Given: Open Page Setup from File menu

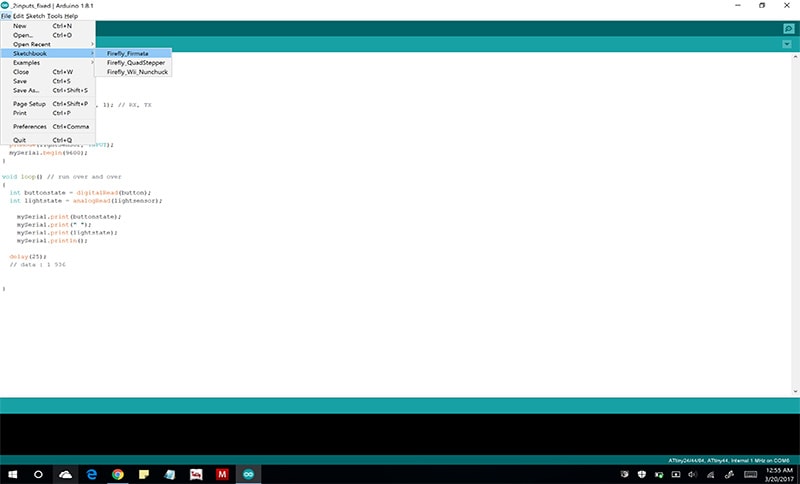Looking at the screenshot, I should click(x=48, y=104).
